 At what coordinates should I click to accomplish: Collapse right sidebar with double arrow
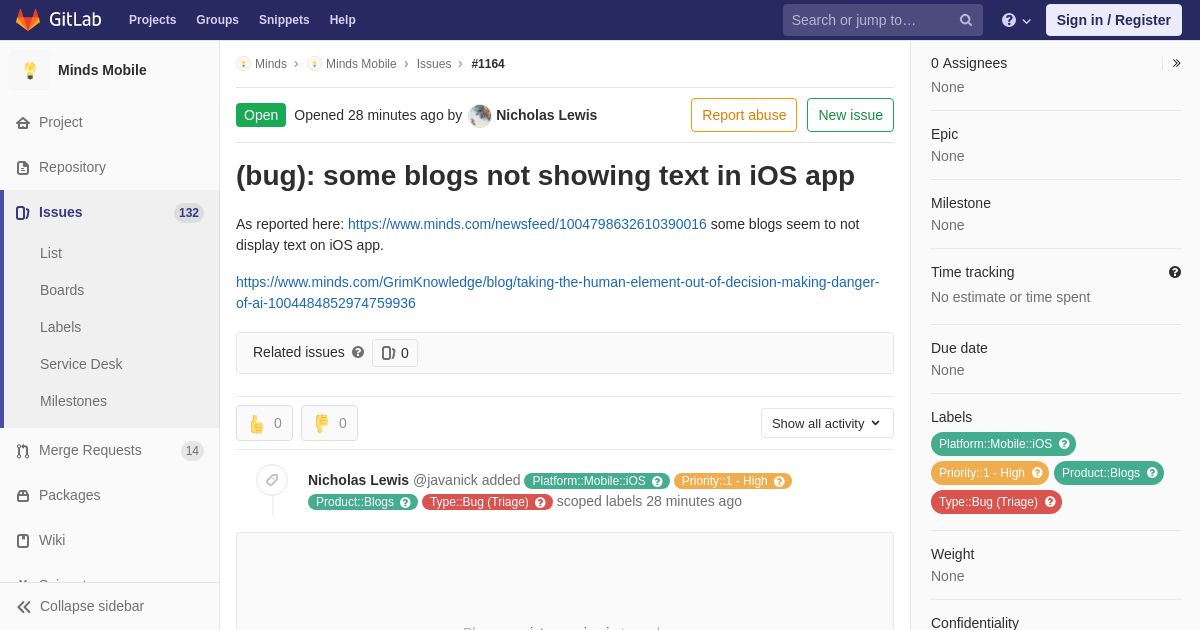1176,63
